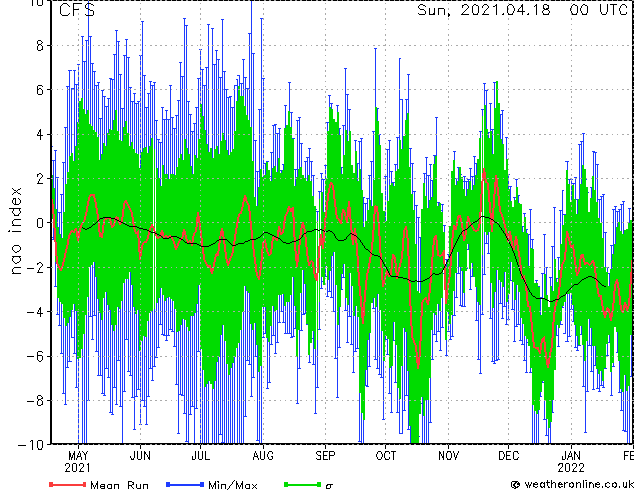Click the blue Min/Max legend line

pos(185,484)
